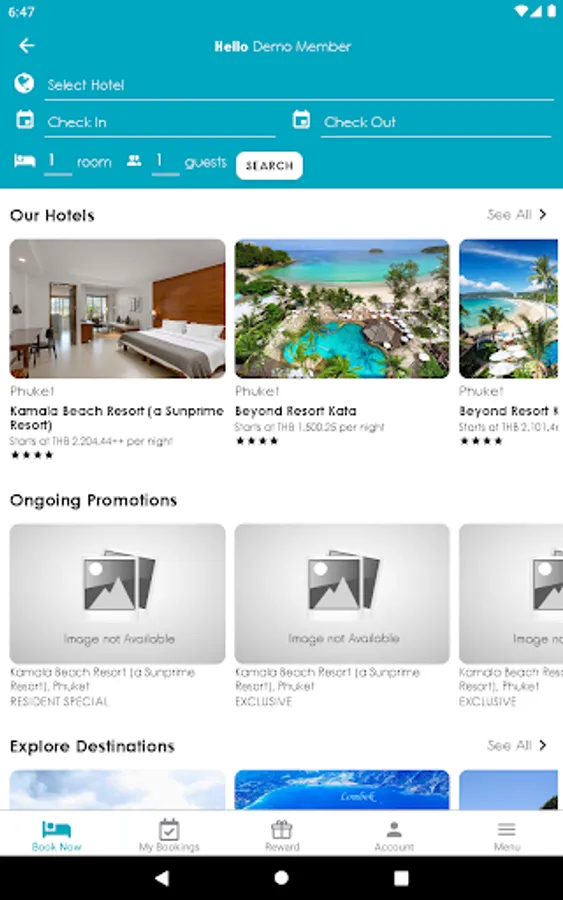Tap the Check In calendar icon
The width and height of the screenshot is (563, 900).
25,120
